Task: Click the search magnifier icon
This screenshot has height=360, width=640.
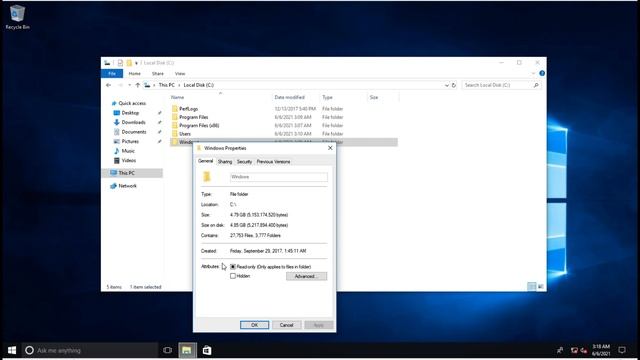Action: (536, 85)
